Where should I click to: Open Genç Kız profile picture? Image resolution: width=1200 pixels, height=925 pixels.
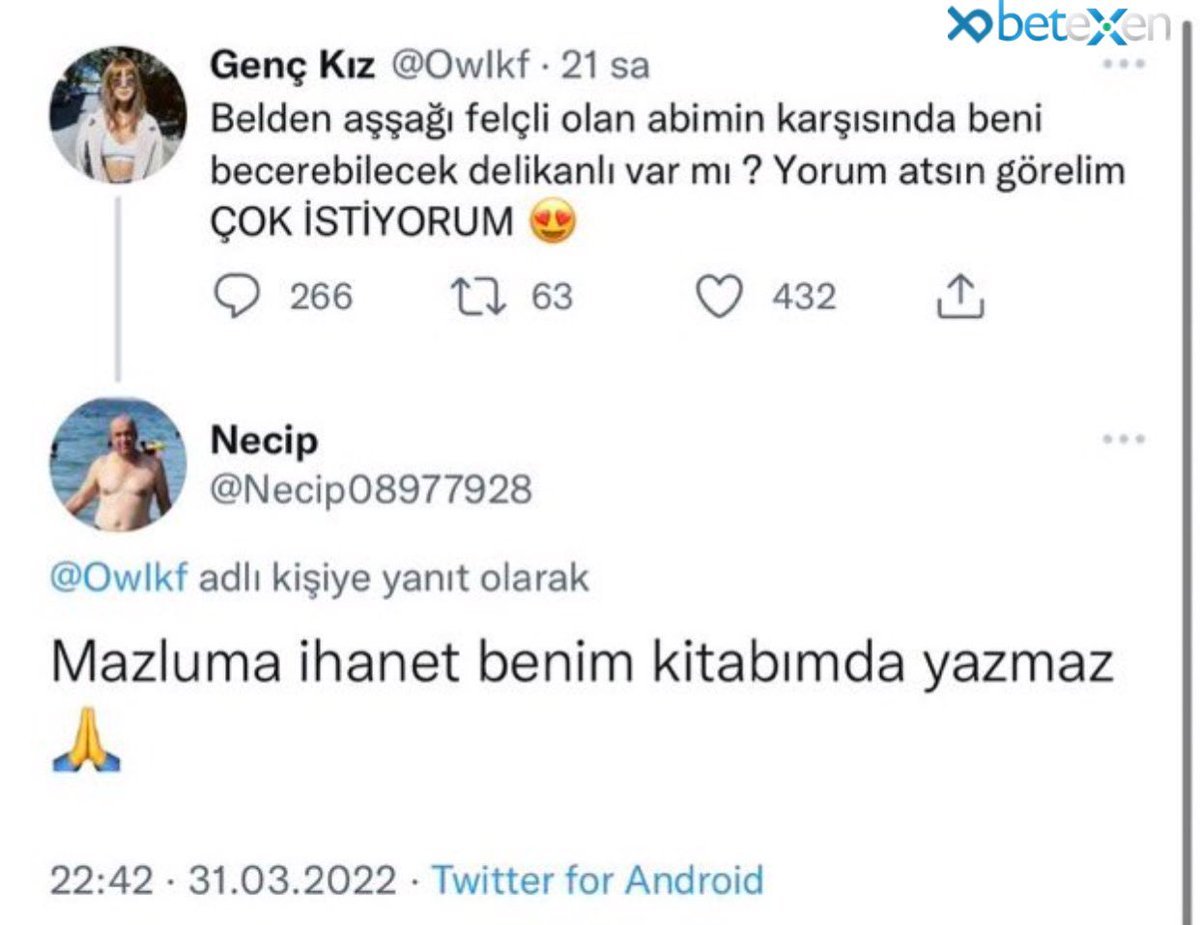(118, 113)
